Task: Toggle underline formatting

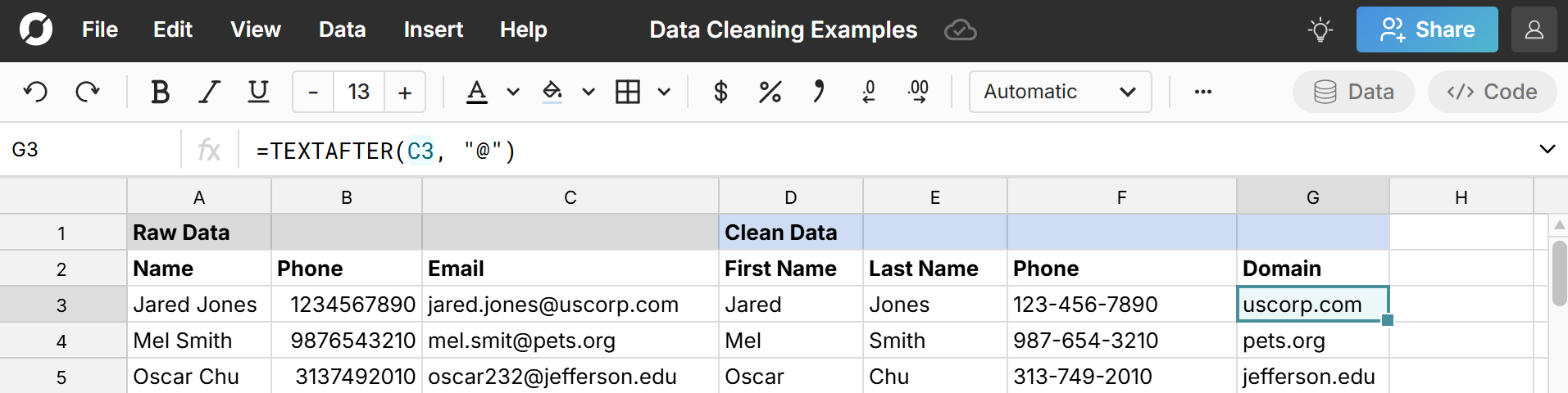Action: (258, 92)
